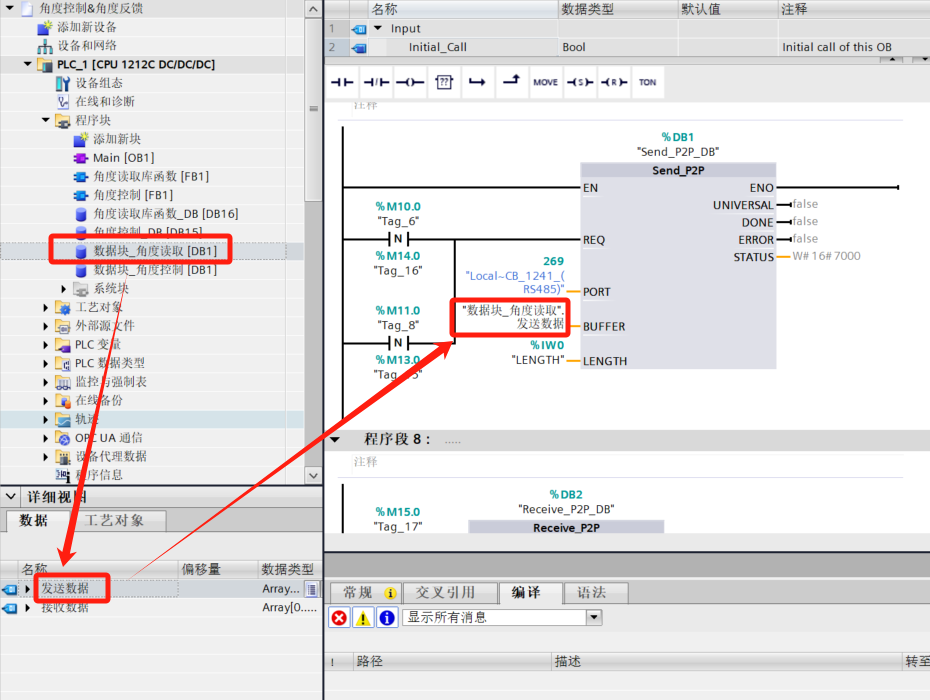This screenshot has height=700, width=930.
Task: Insert a MOVE instruction
Action: [545, 82]
